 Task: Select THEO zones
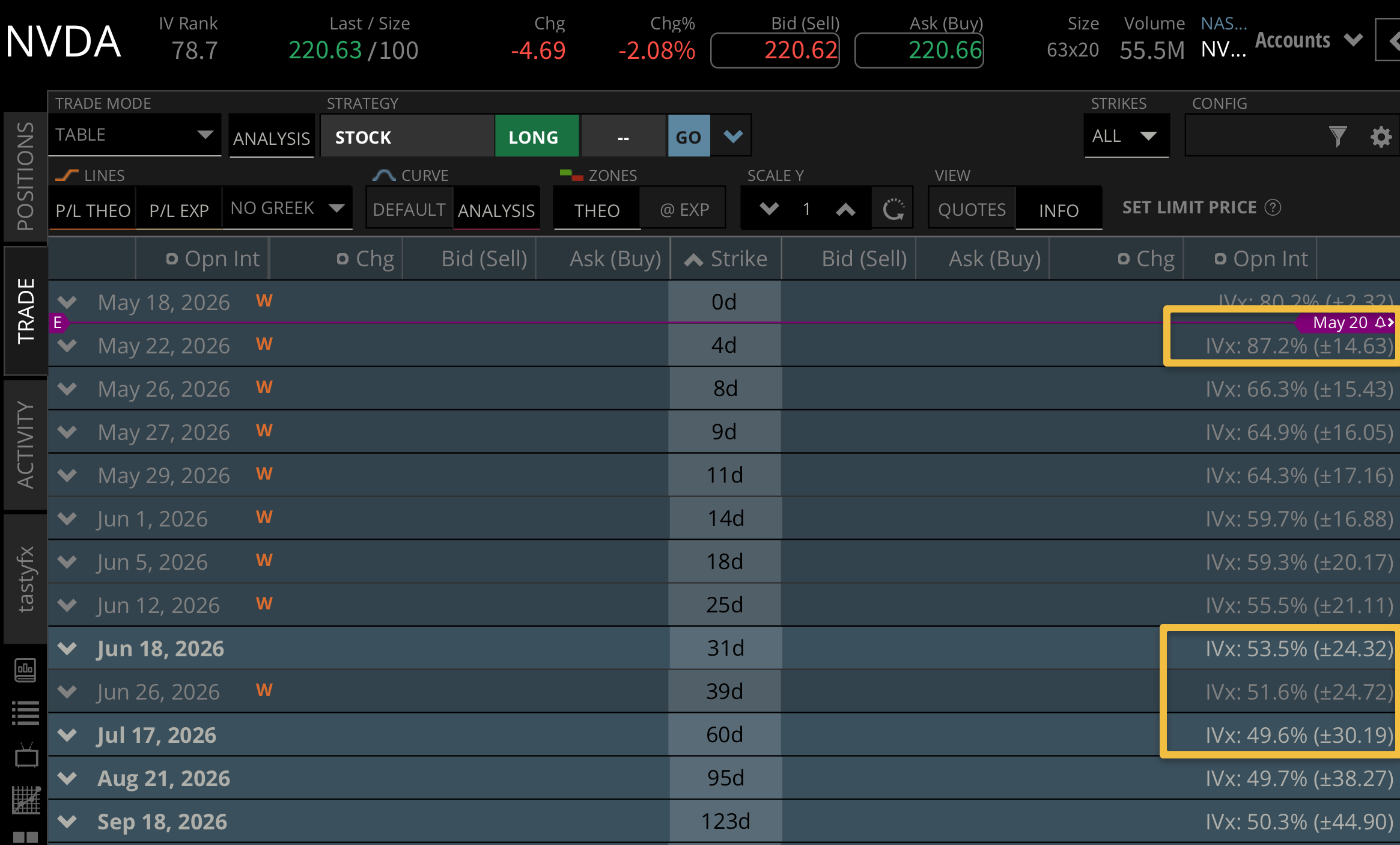pyautogui.click(x=597, y=210)
